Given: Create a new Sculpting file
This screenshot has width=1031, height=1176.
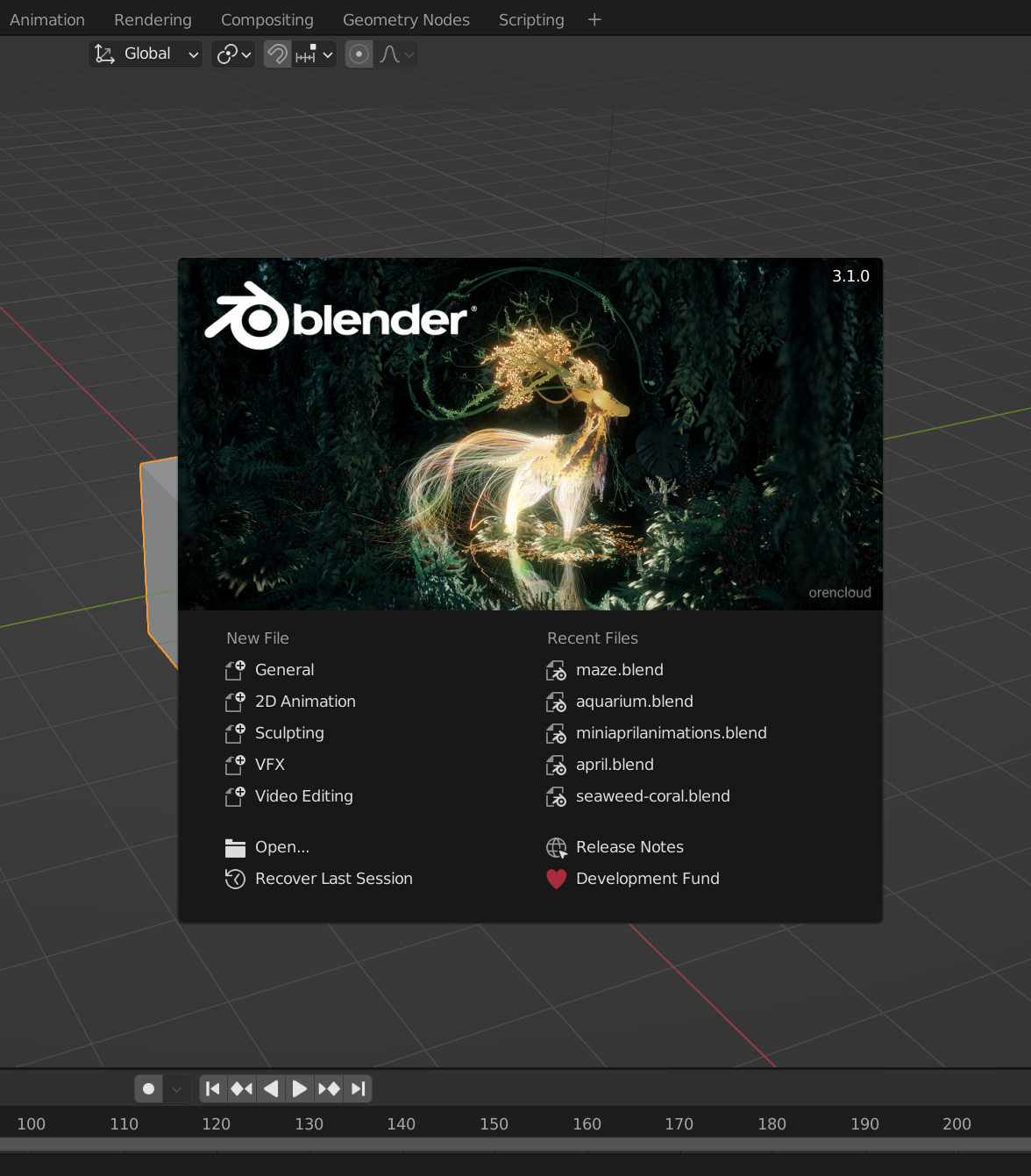Looking at the screenshot, I should click(289, 733).
